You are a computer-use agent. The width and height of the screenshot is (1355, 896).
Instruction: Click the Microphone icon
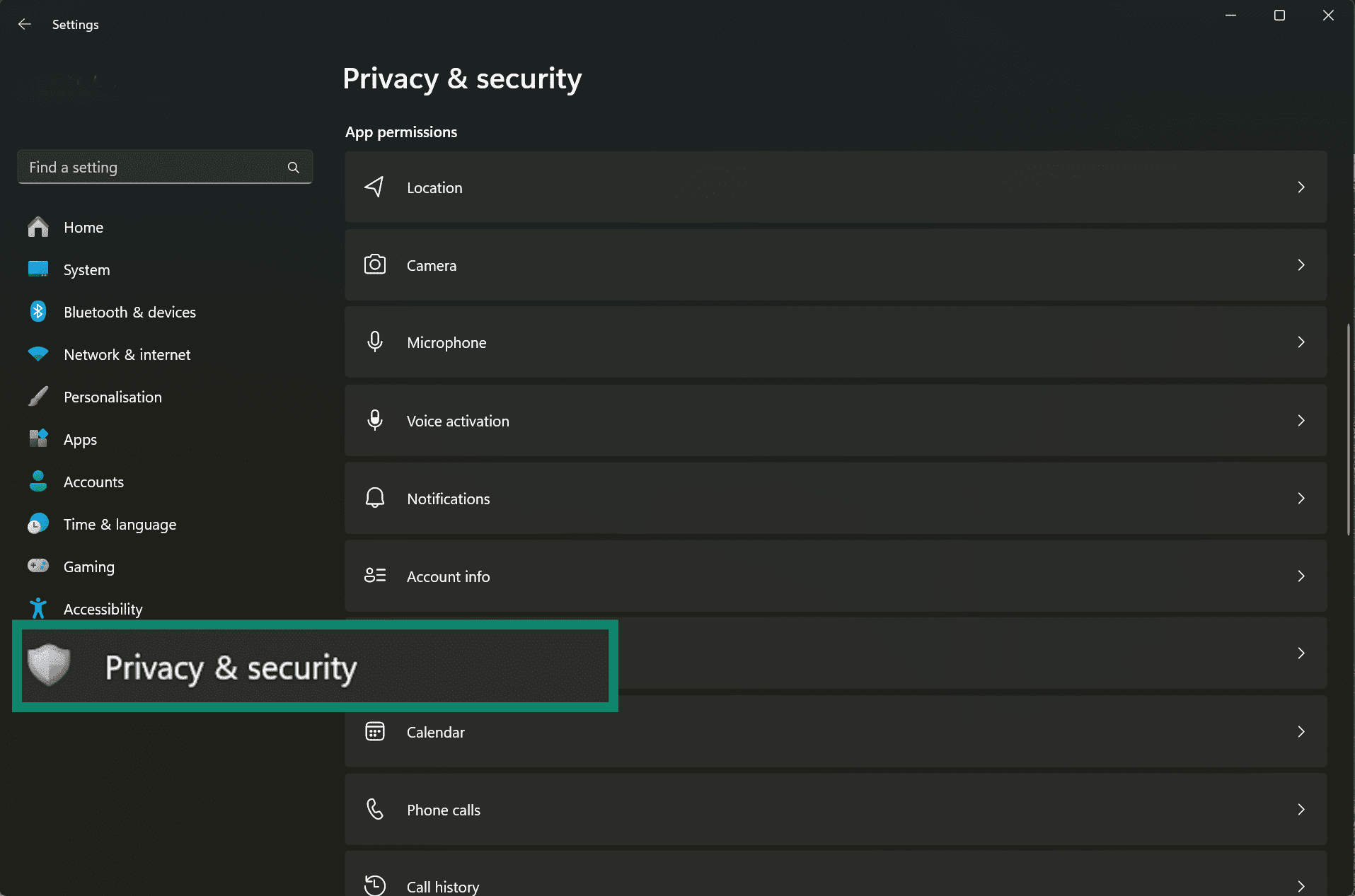click(x=374, y=342)
